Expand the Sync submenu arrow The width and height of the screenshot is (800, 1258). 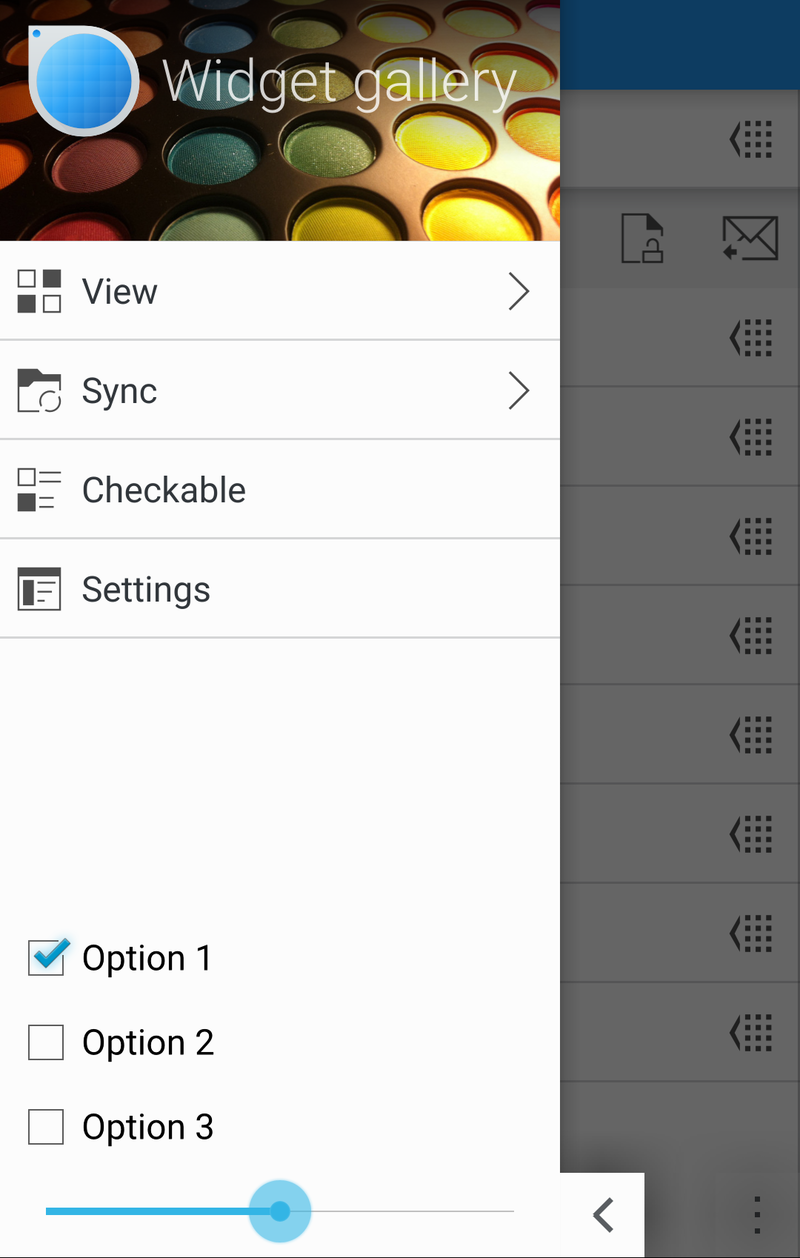click(518, 391)
